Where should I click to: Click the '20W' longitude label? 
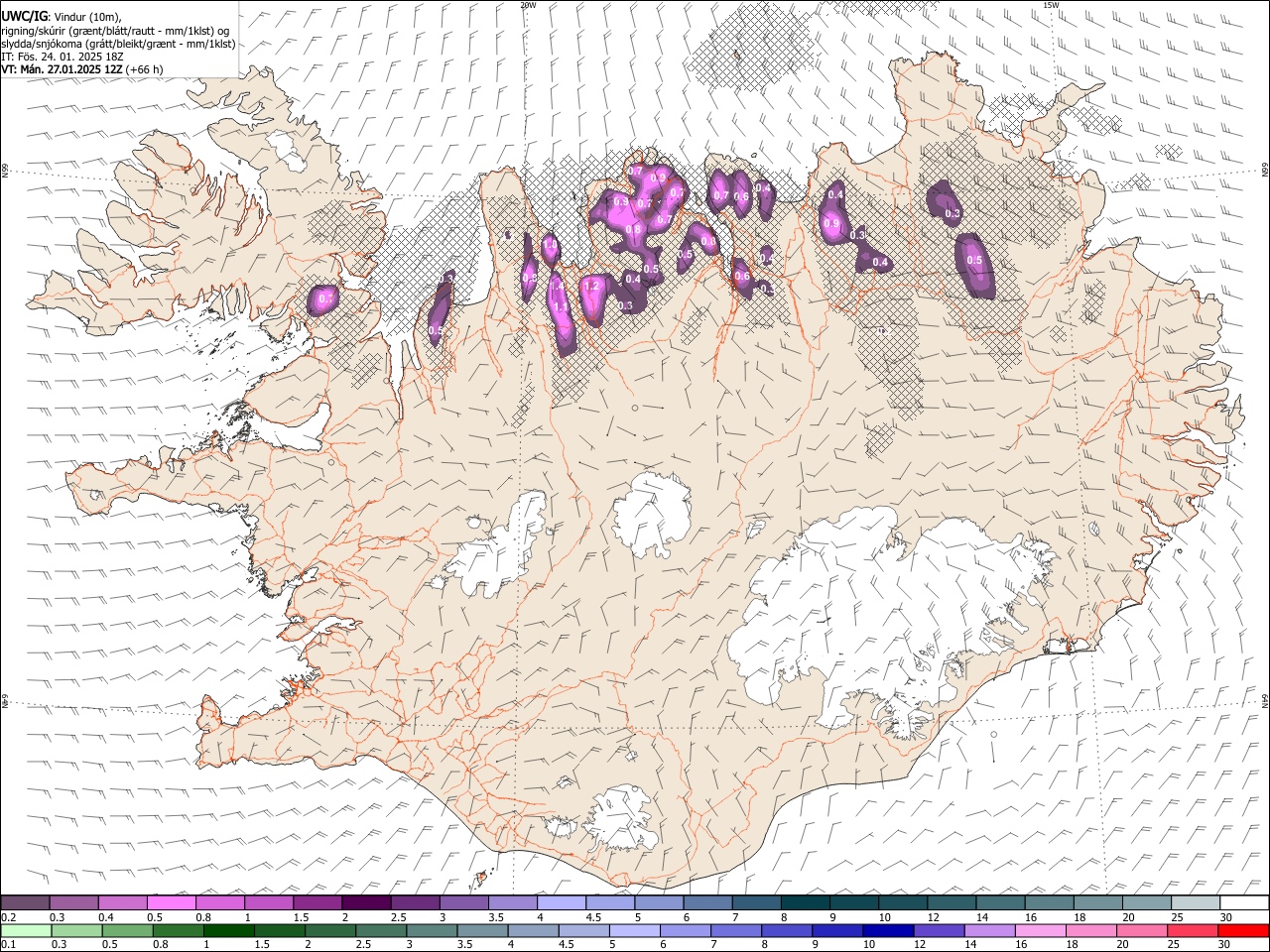coord(528,5)
